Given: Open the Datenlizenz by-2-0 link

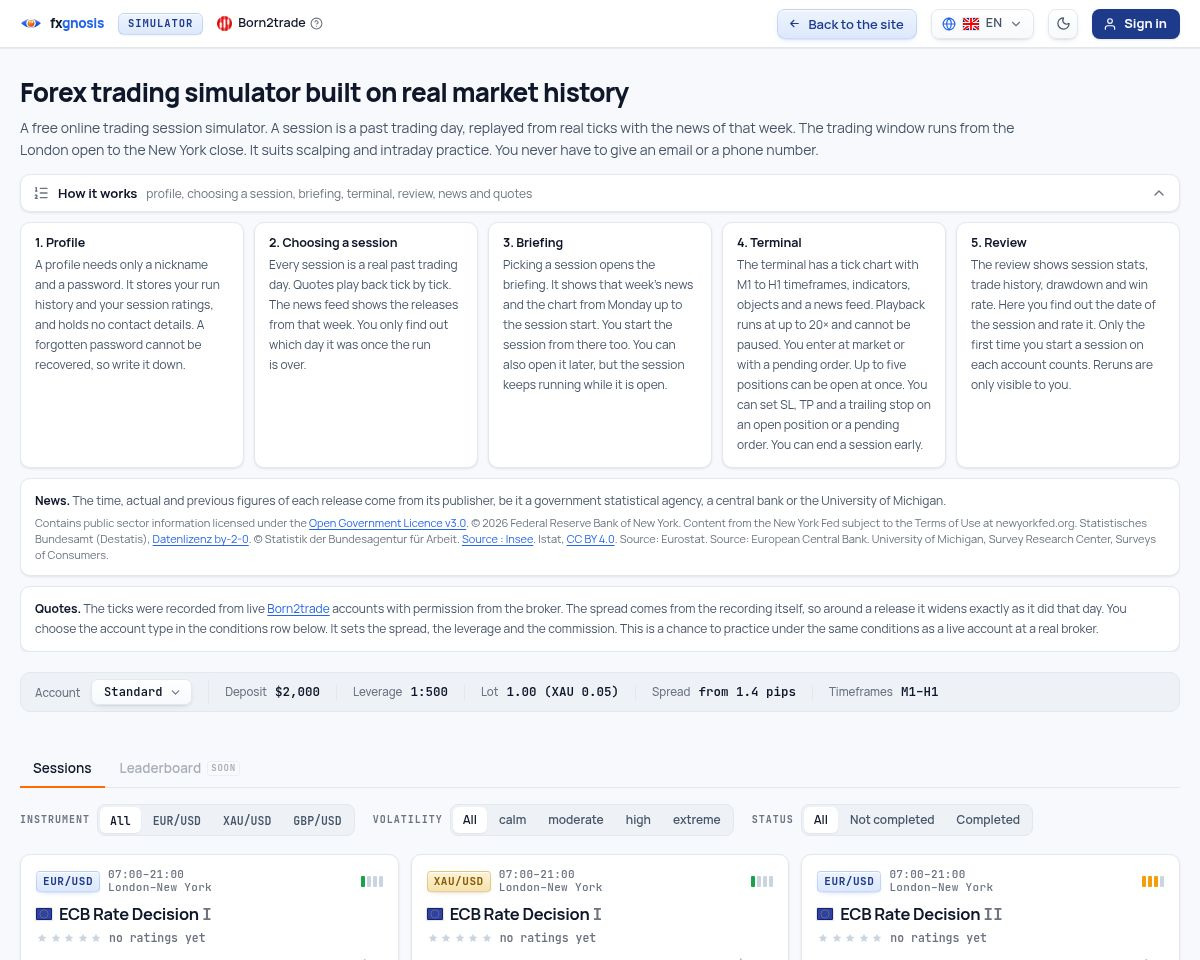Looking at the screenshot, I should click(200, 539).
